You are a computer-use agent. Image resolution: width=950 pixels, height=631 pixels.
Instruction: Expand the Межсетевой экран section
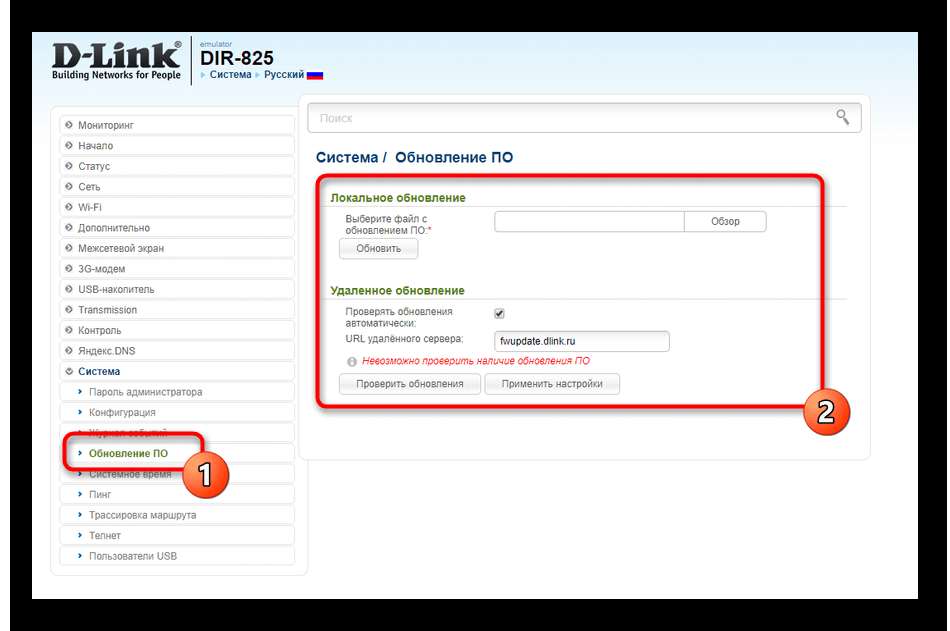177,249
